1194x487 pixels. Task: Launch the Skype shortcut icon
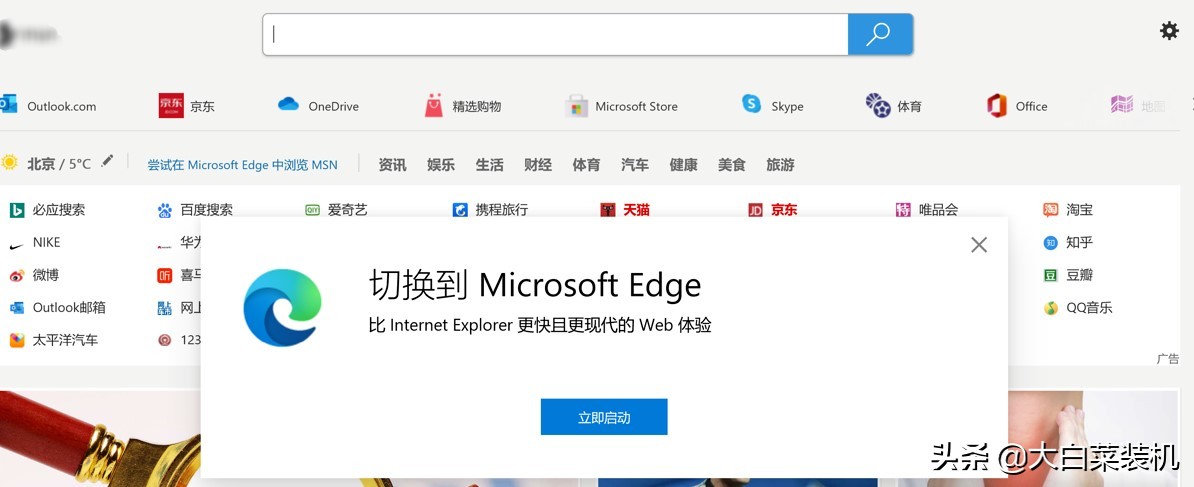751,105
